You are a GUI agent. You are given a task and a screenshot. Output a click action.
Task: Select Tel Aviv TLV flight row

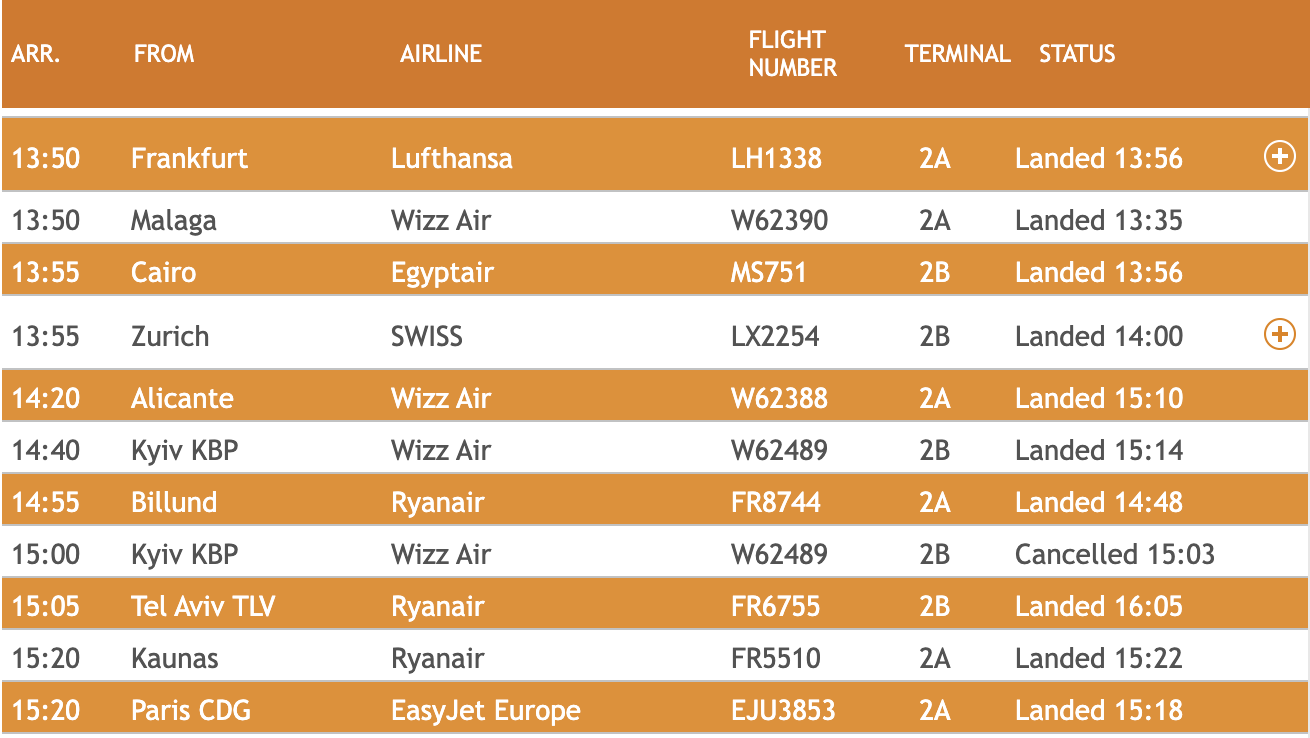coord(655,606)
